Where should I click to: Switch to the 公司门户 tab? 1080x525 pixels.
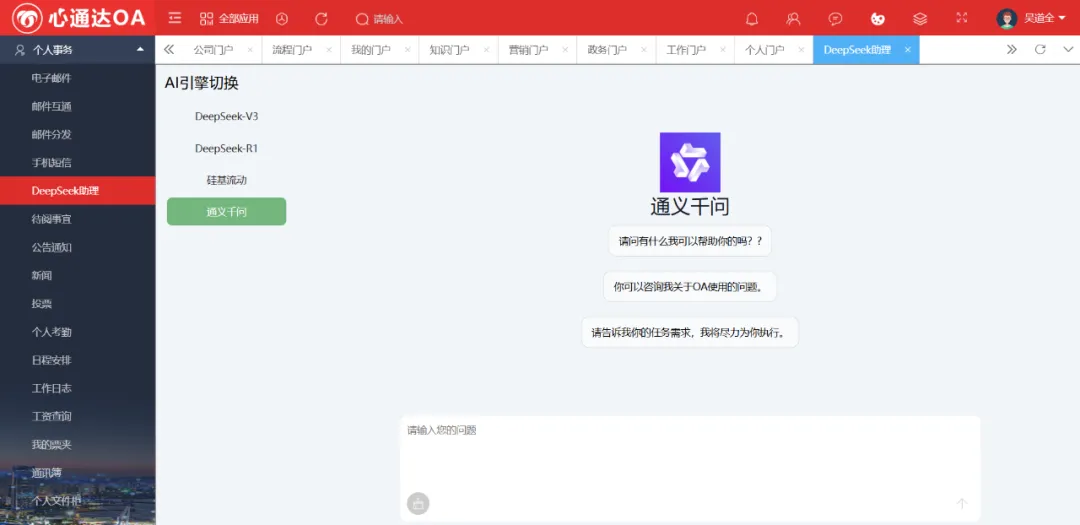tap(213, 50)
